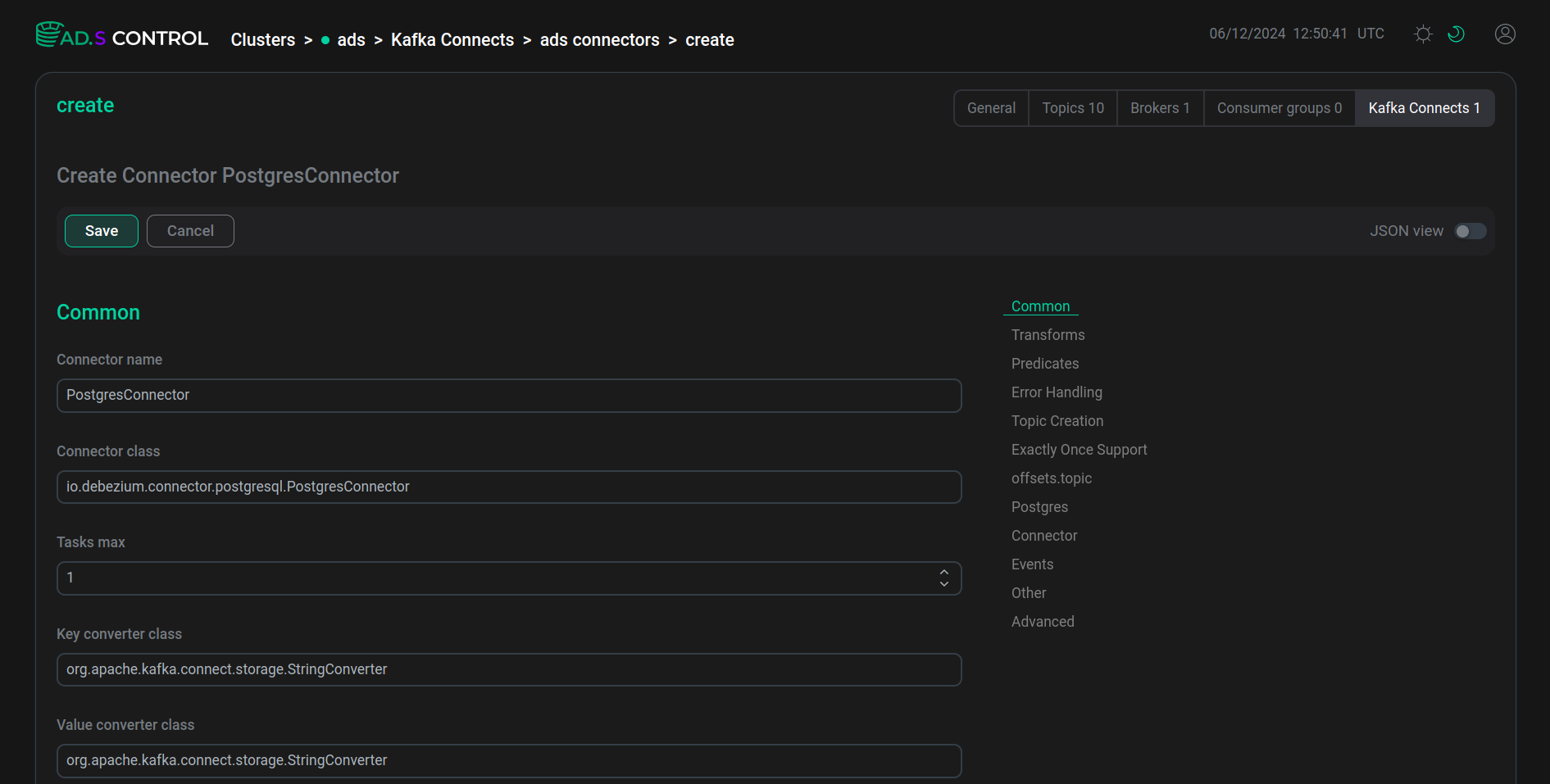Jump to Exactly Once Support section
This screenshot has width=1550, height=784.
click(x=1079, y=450)
